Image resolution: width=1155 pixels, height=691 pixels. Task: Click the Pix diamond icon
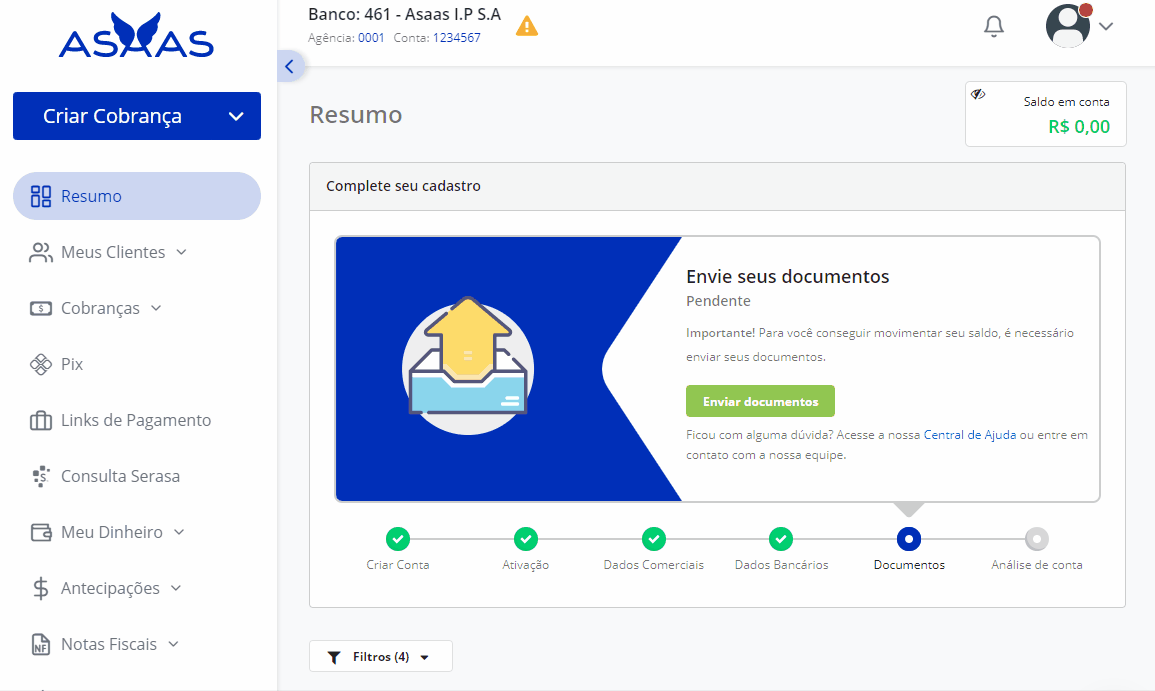tap(41, 364)
